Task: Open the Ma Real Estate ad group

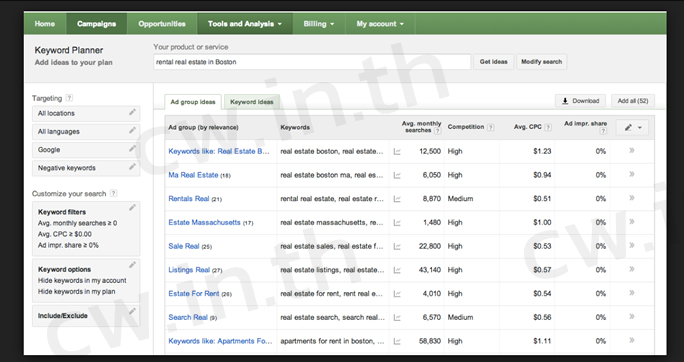Action: pos(193,175)
